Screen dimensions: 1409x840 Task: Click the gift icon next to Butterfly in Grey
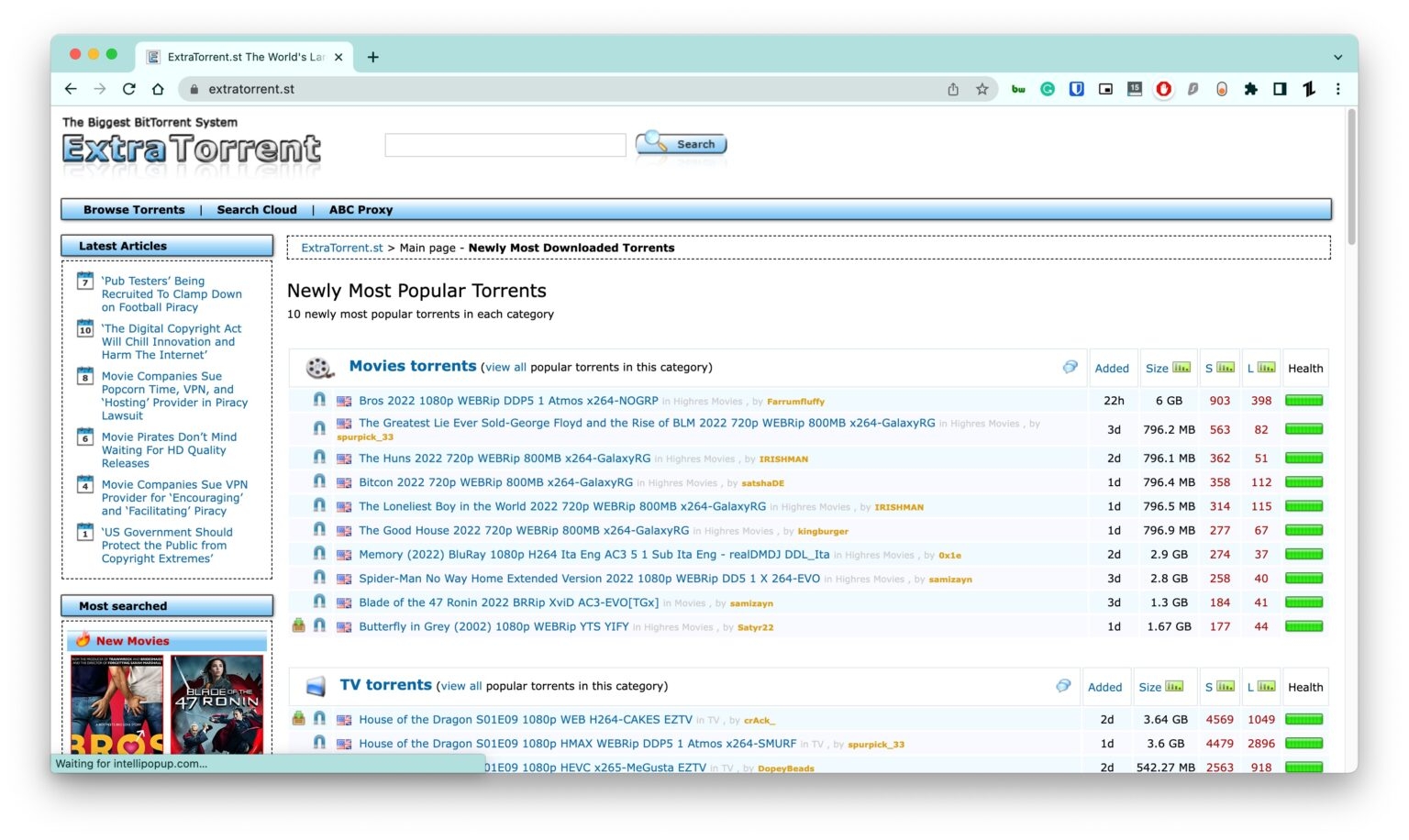pos(298,625)
